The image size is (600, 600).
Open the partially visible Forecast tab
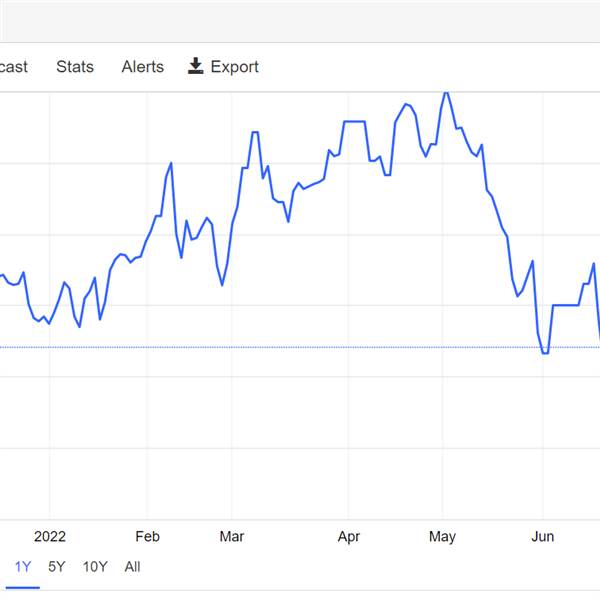pyautogui.click(x=13, y=67)
